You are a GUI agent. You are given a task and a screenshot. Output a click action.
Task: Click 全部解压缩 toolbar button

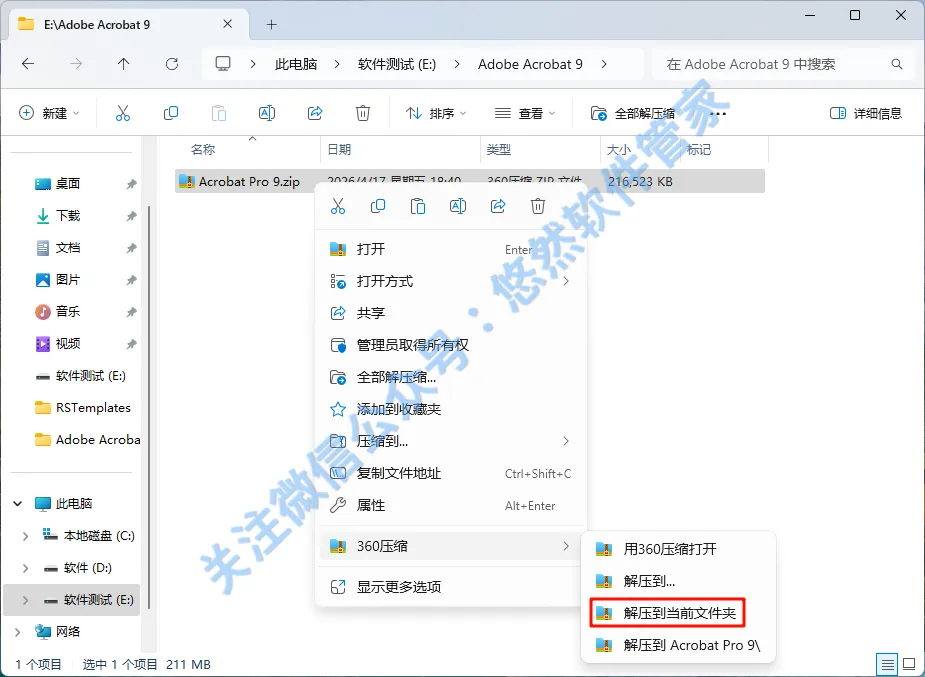[633, 113]
